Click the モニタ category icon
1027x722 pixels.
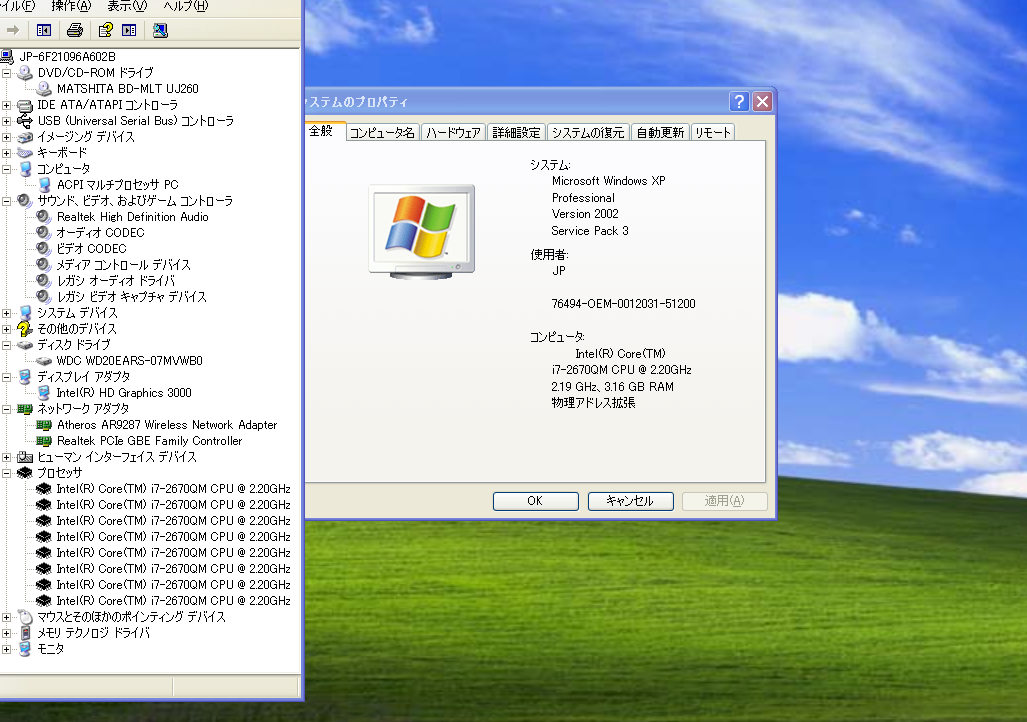26,649
